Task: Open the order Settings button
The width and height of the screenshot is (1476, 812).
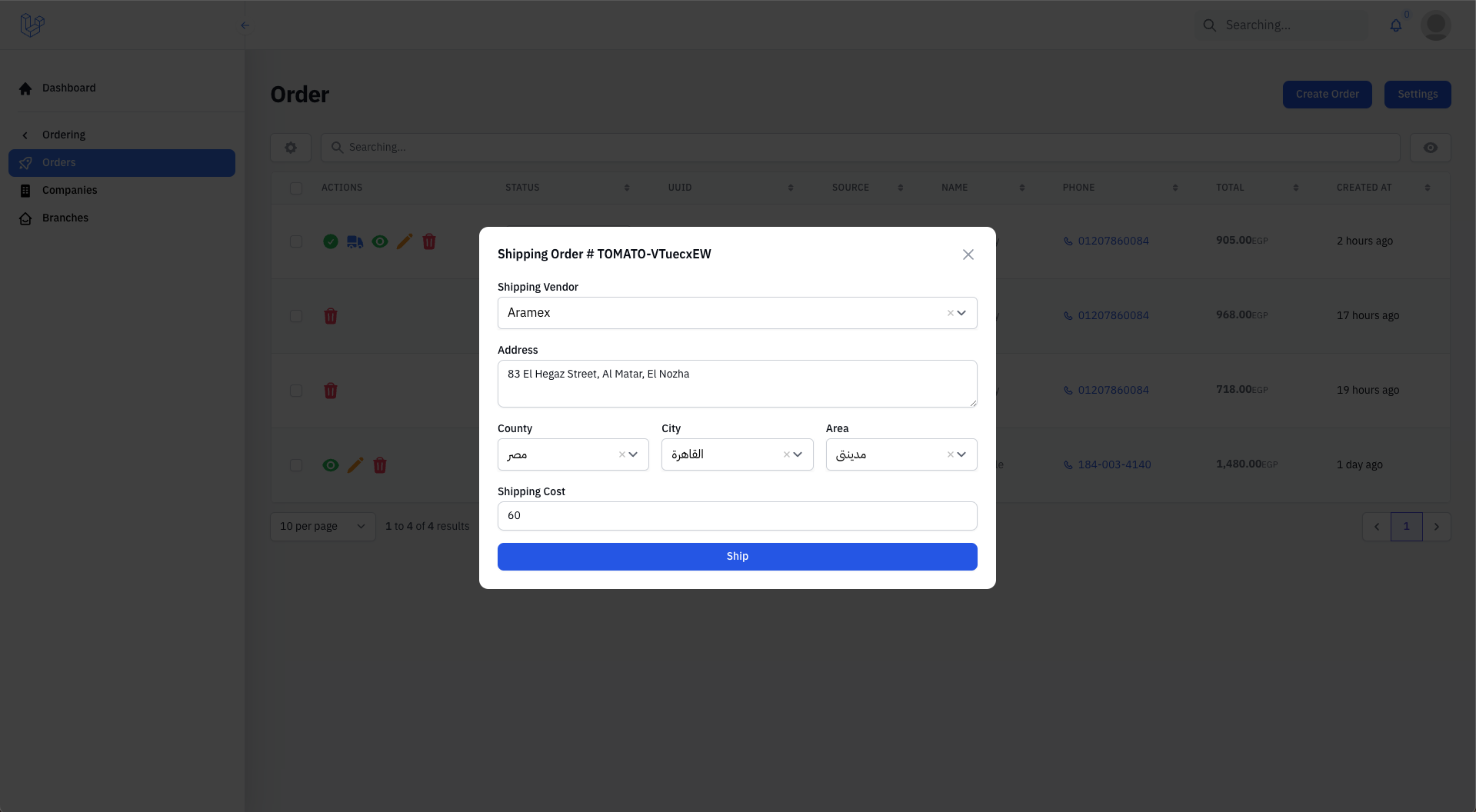Action: coord(1418,95)
